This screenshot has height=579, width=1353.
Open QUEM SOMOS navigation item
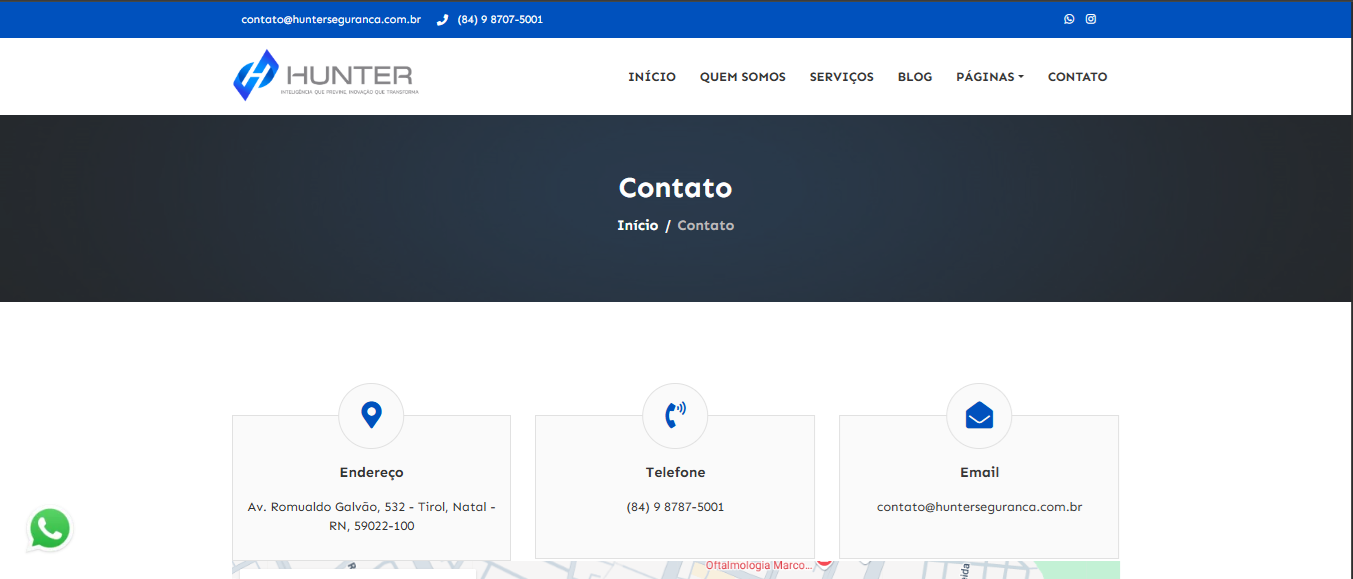coord(742,77)
